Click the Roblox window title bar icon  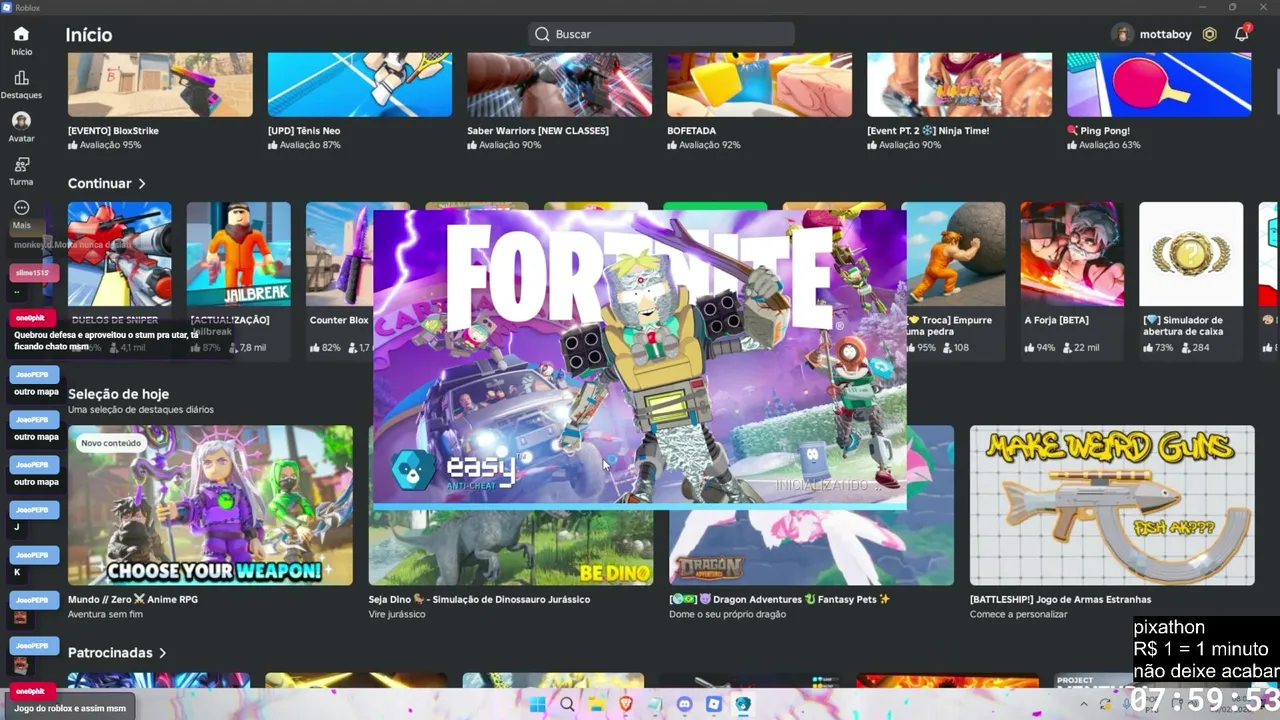[7, 7]
